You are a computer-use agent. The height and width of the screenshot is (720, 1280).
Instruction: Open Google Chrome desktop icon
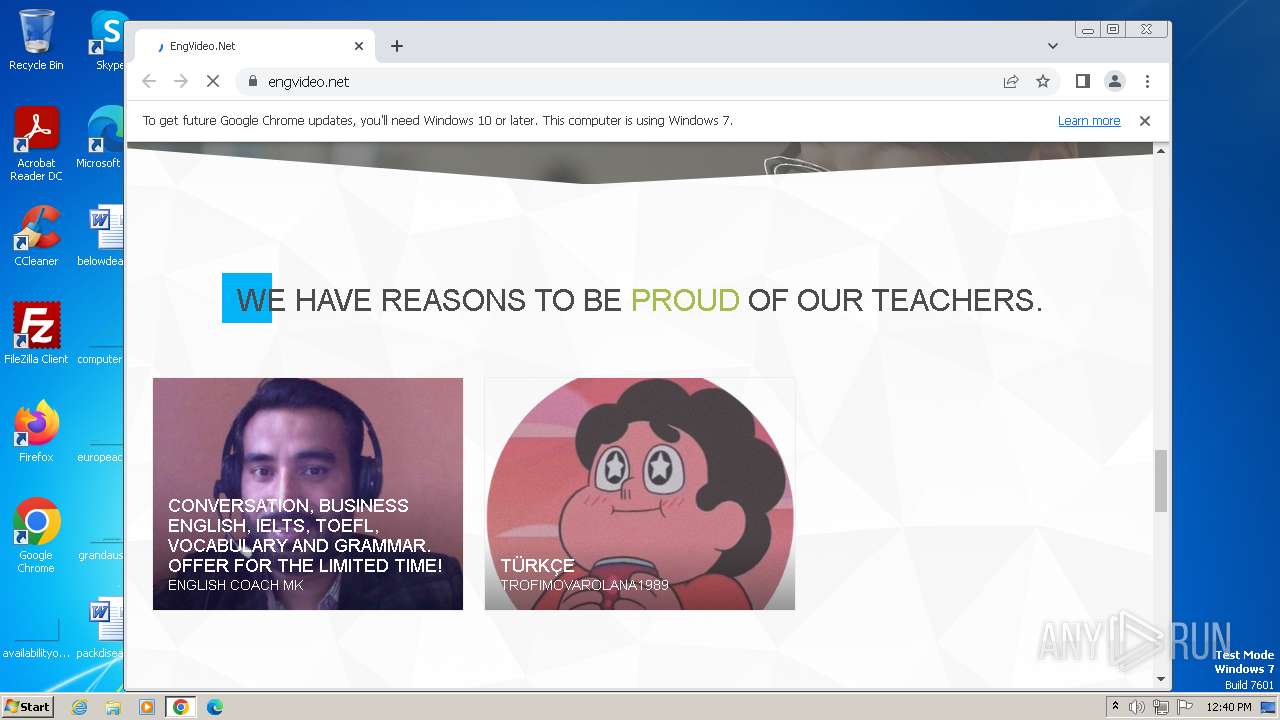click(36, 536)
